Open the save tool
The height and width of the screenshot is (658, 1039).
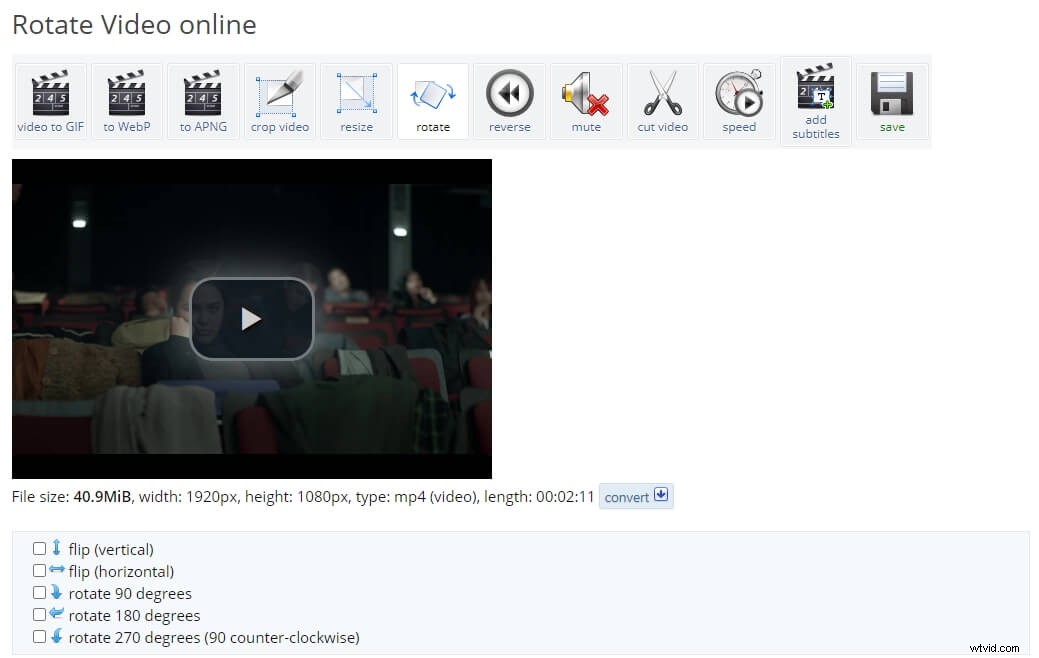[x=891, y=99]
